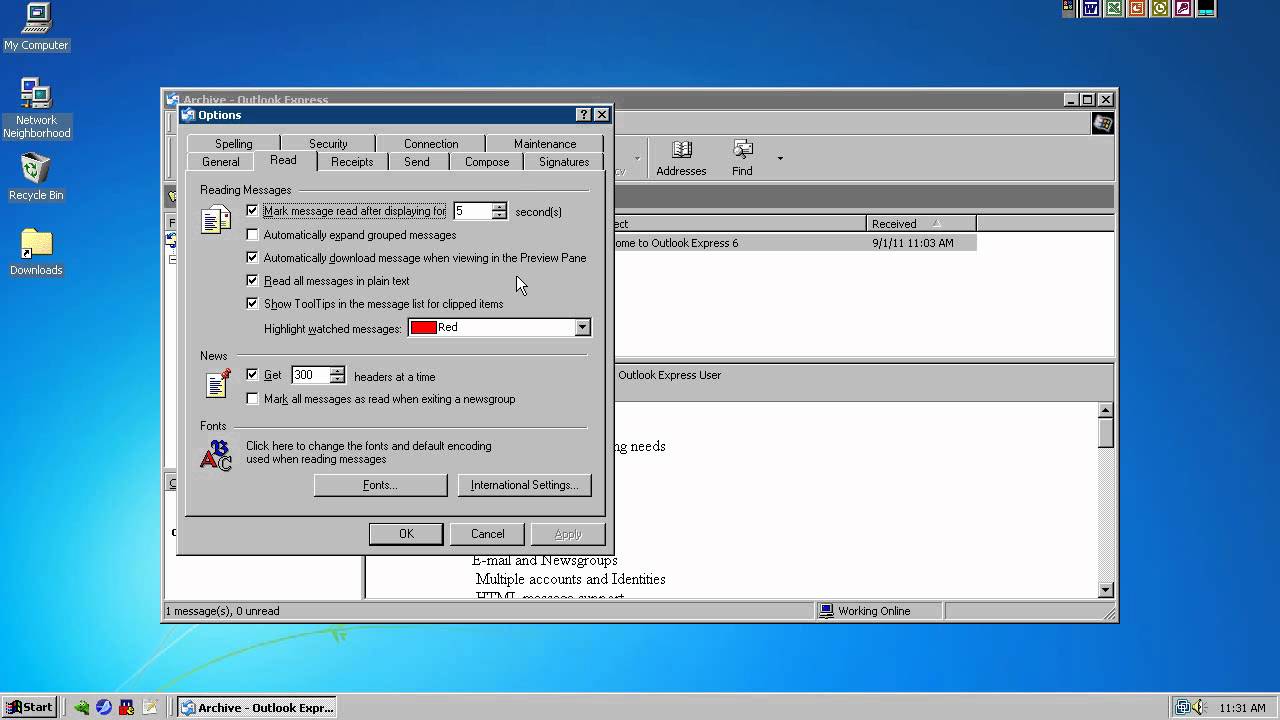Image resolution: width=1280 pixels, height=720 pixels.
Task: Click Archive - Outlook Express taskbar button
Action: pyautogui.click(x=256, y=707)
